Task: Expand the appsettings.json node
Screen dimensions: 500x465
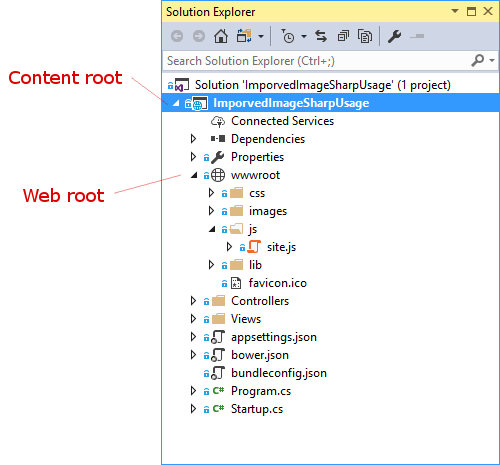Action: coord(193,337)
